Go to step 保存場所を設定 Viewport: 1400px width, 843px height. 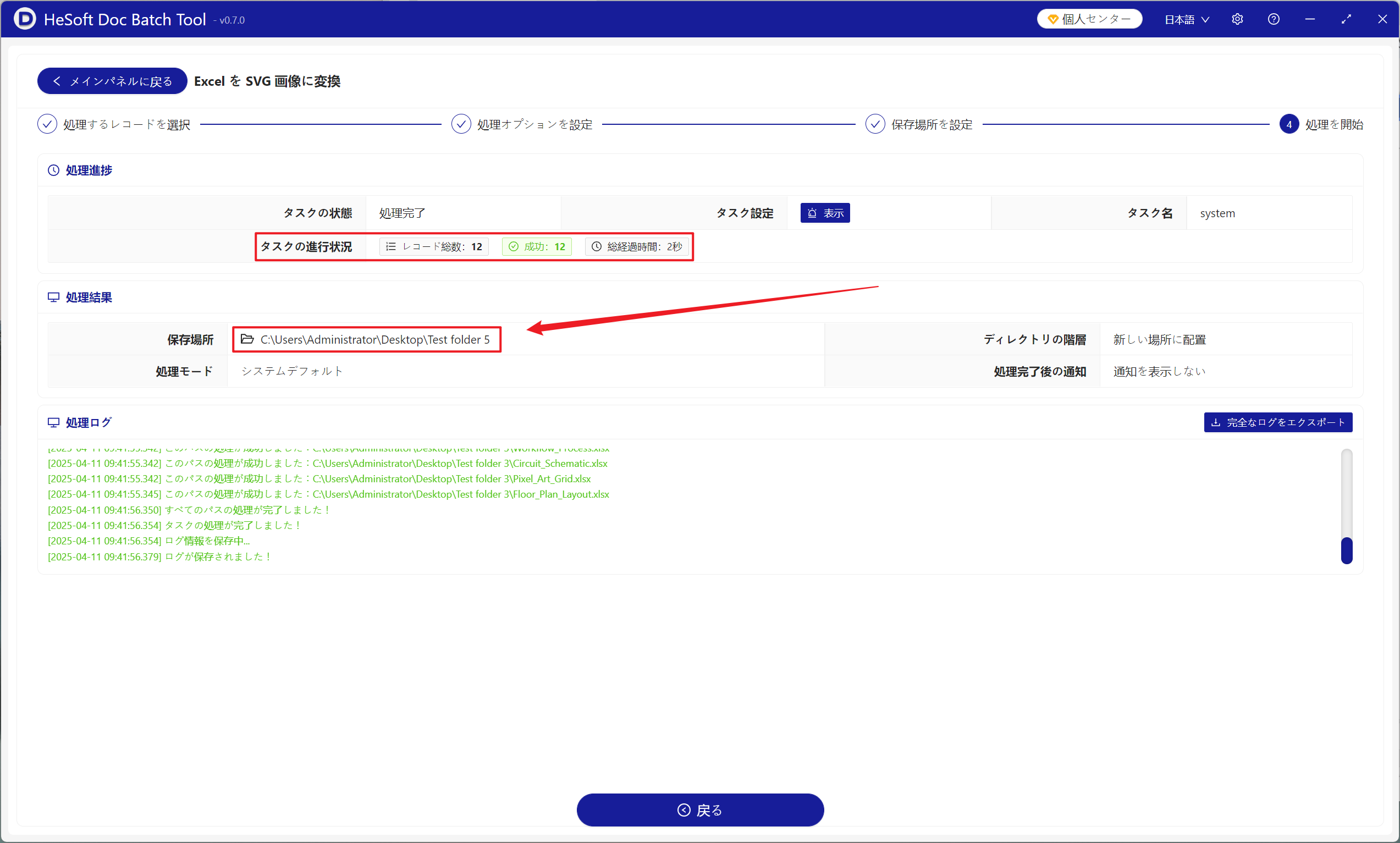(919, 124)
